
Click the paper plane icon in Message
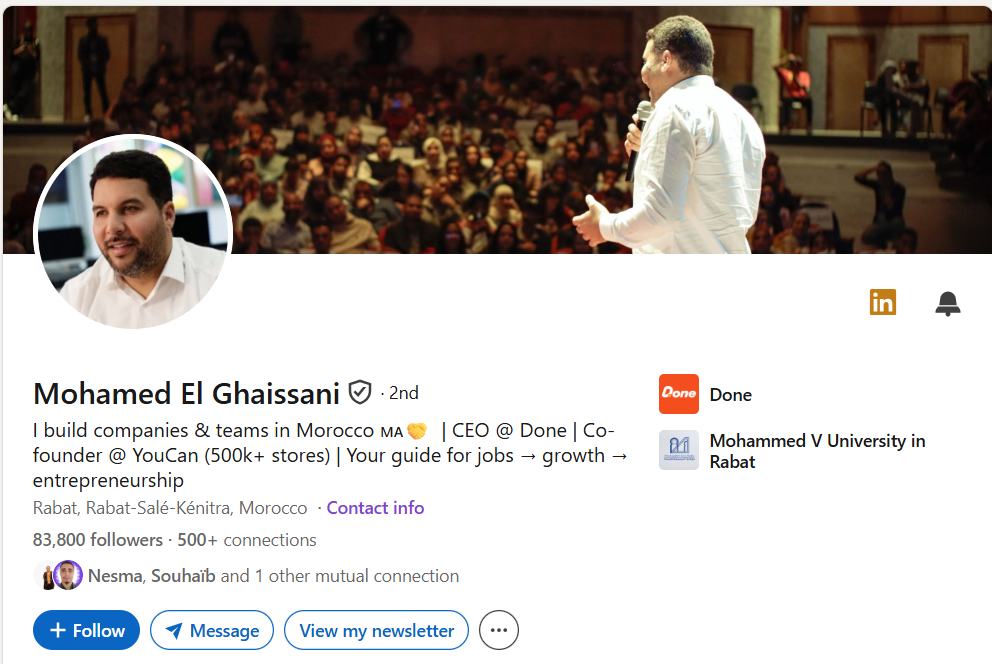click(x=174, y=630)
